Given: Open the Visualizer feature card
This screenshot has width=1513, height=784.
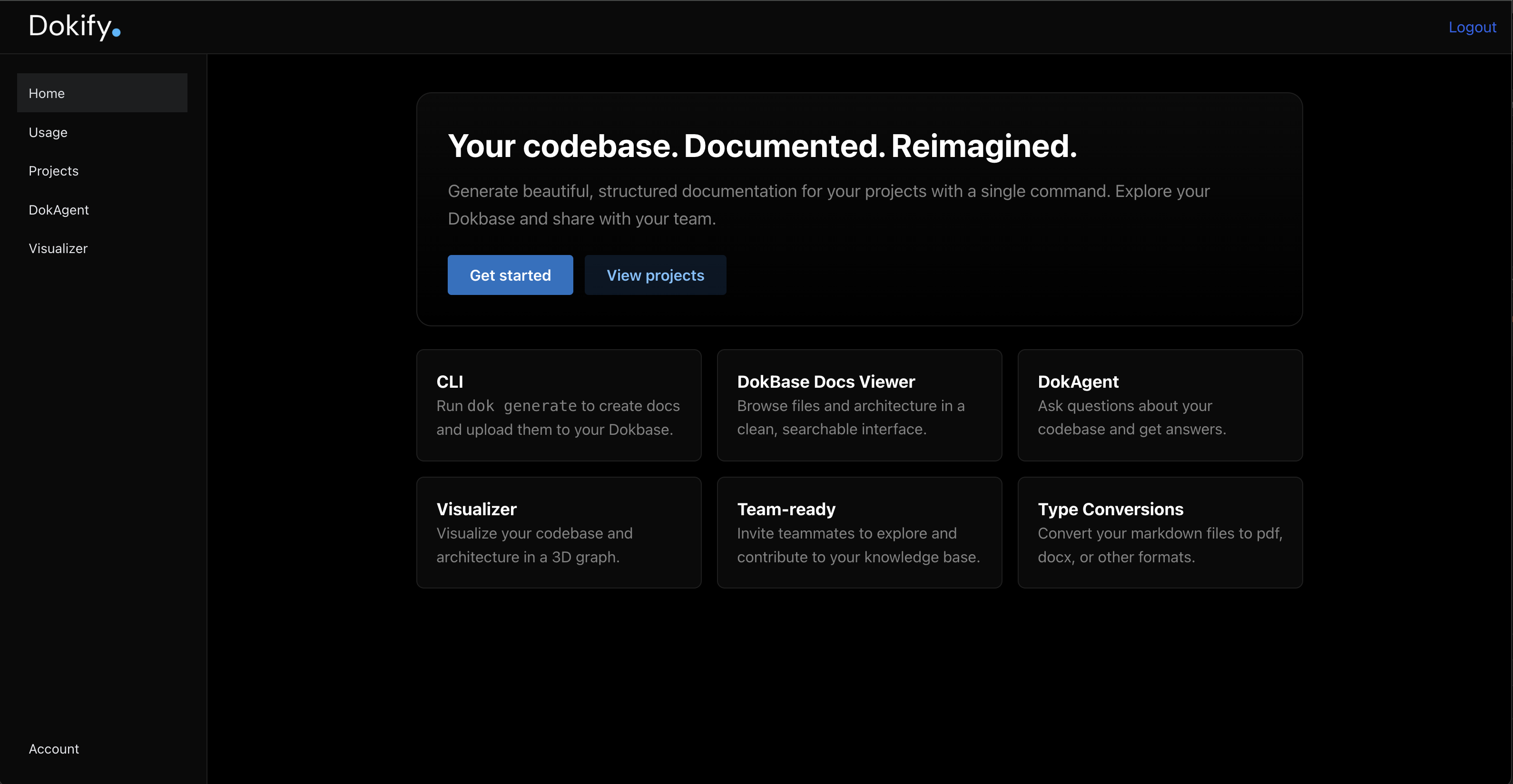Looking at the screenshot, I should click(x=559, y=533).
